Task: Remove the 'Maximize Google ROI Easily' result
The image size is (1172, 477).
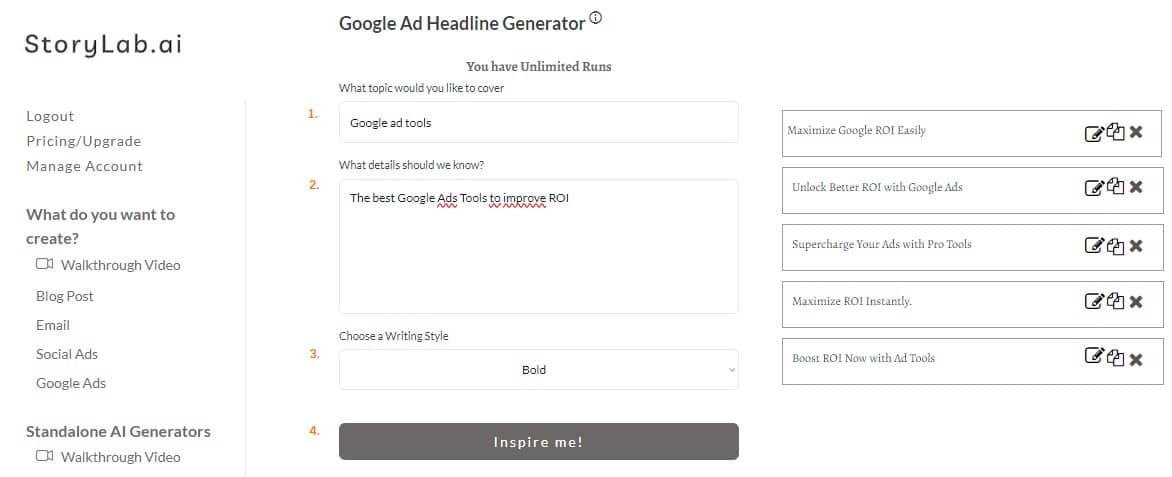Action: click(1136, 132)
